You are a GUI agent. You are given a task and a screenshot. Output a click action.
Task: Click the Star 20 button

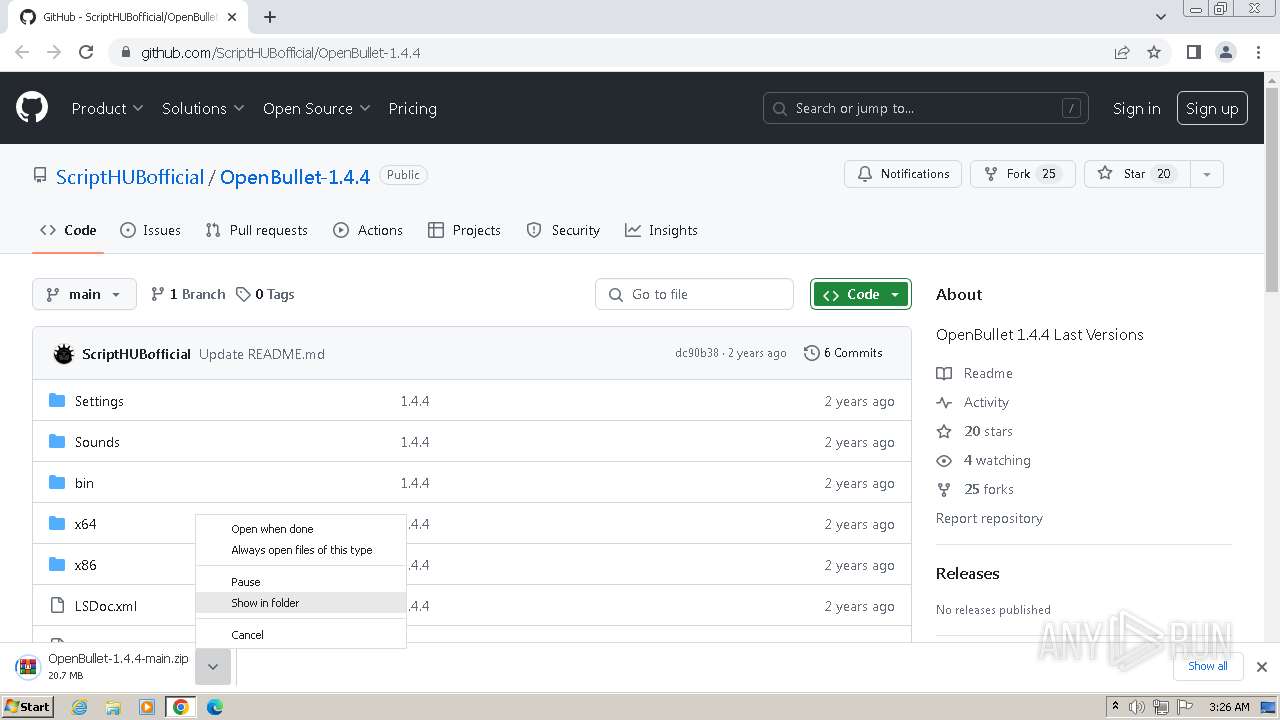pyautogui.click(x=1137, y=174)
